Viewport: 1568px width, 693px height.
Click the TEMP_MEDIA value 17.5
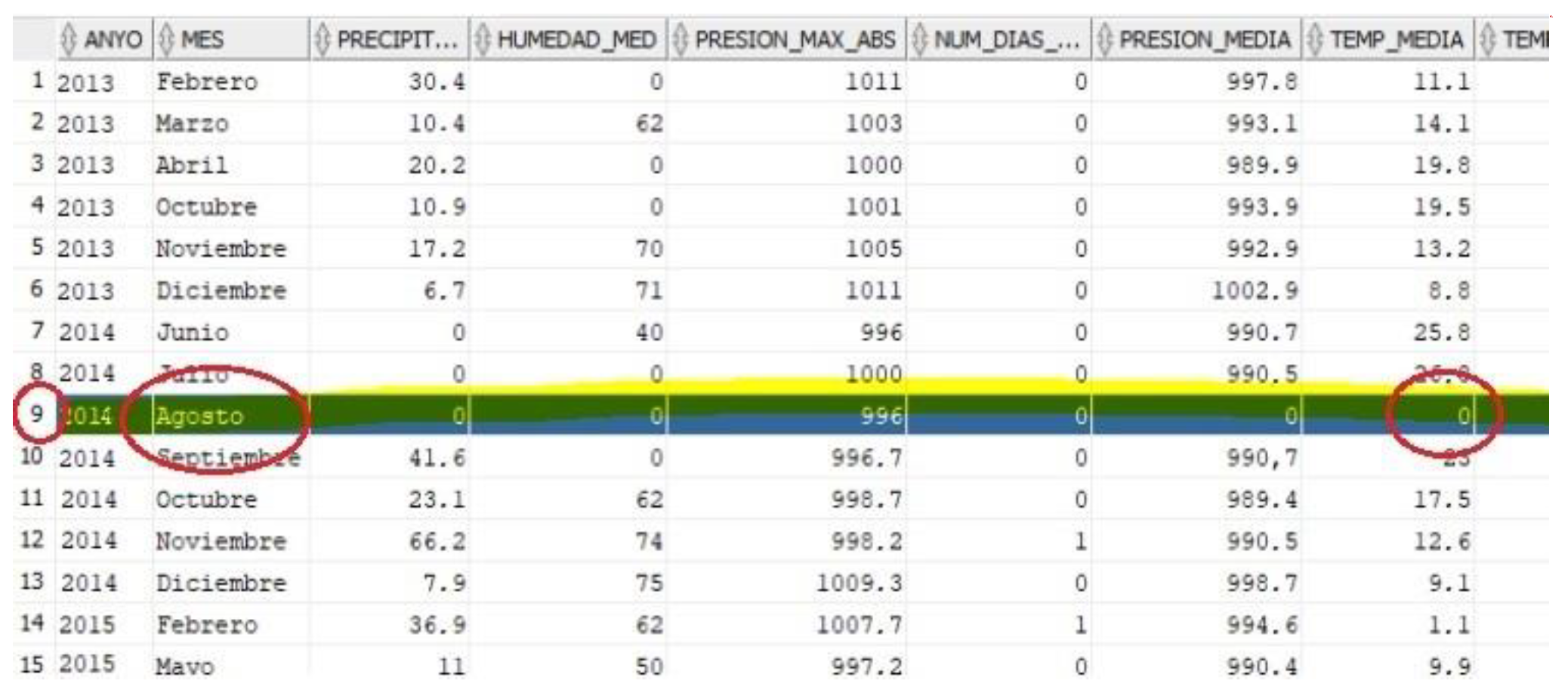click(x=1442, y=500)
